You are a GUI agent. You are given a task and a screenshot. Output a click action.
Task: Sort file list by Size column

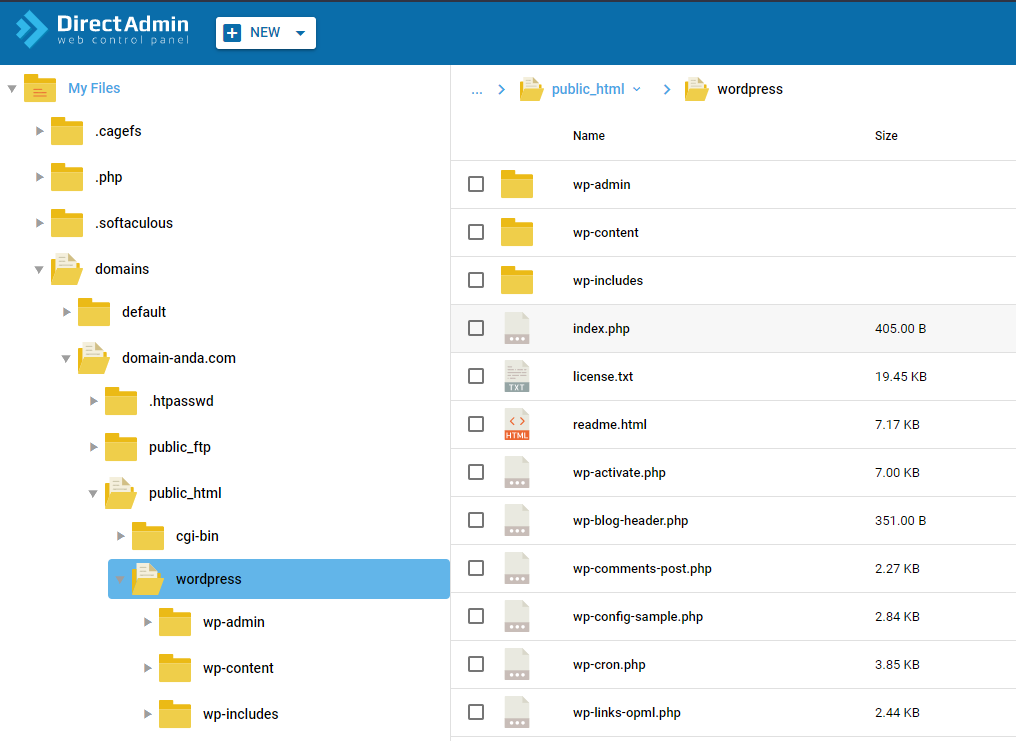click(x=886, y=135)
